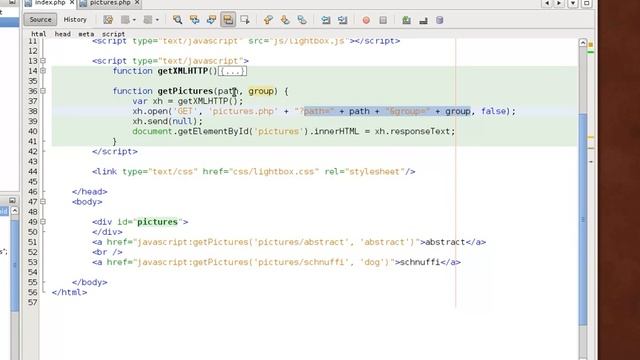
Task: Click '<br />' tag on line 52
Action: coord(107,252)
